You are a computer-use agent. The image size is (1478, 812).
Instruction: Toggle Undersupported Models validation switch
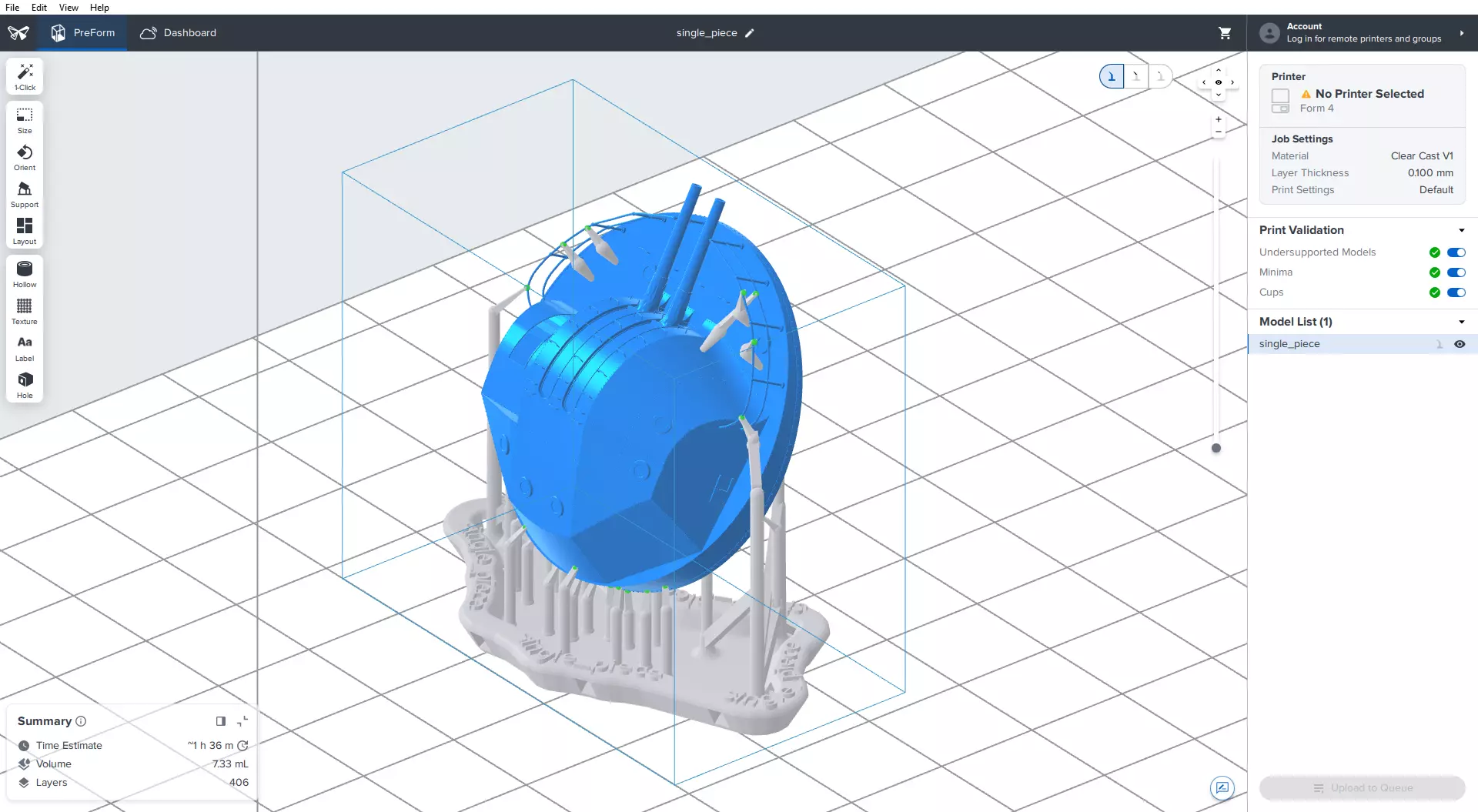1456,252
